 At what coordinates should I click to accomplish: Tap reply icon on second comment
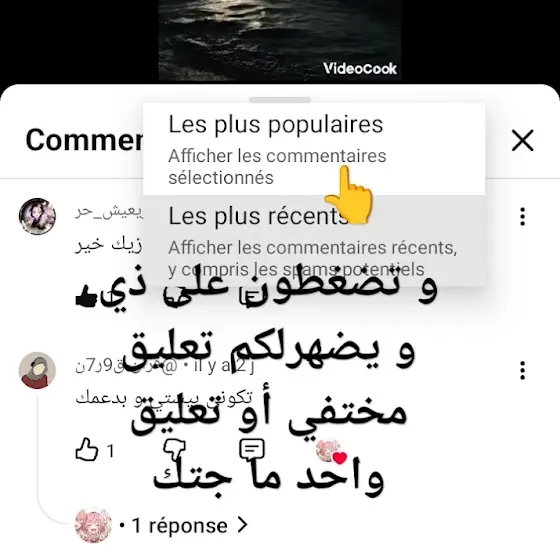(x=252, y=449)
